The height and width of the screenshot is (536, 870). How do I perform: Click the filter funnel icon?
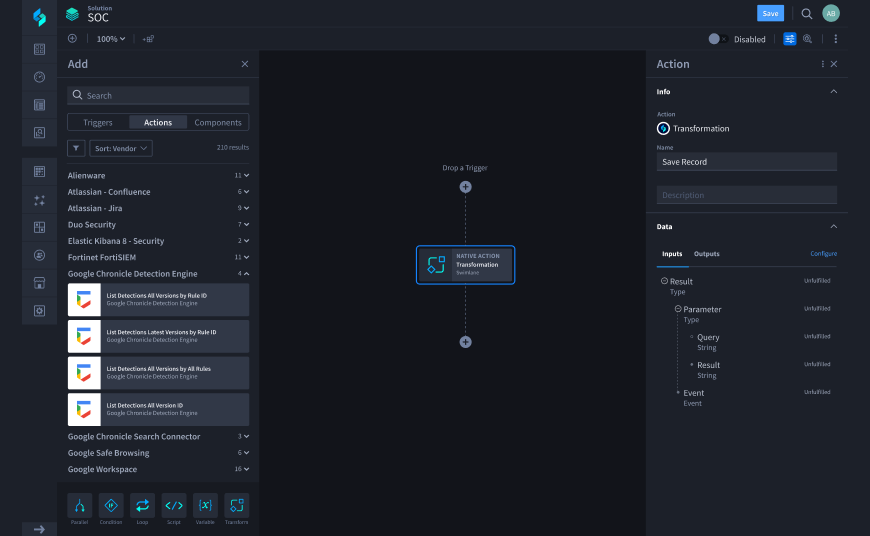click(x=76, y=148)
